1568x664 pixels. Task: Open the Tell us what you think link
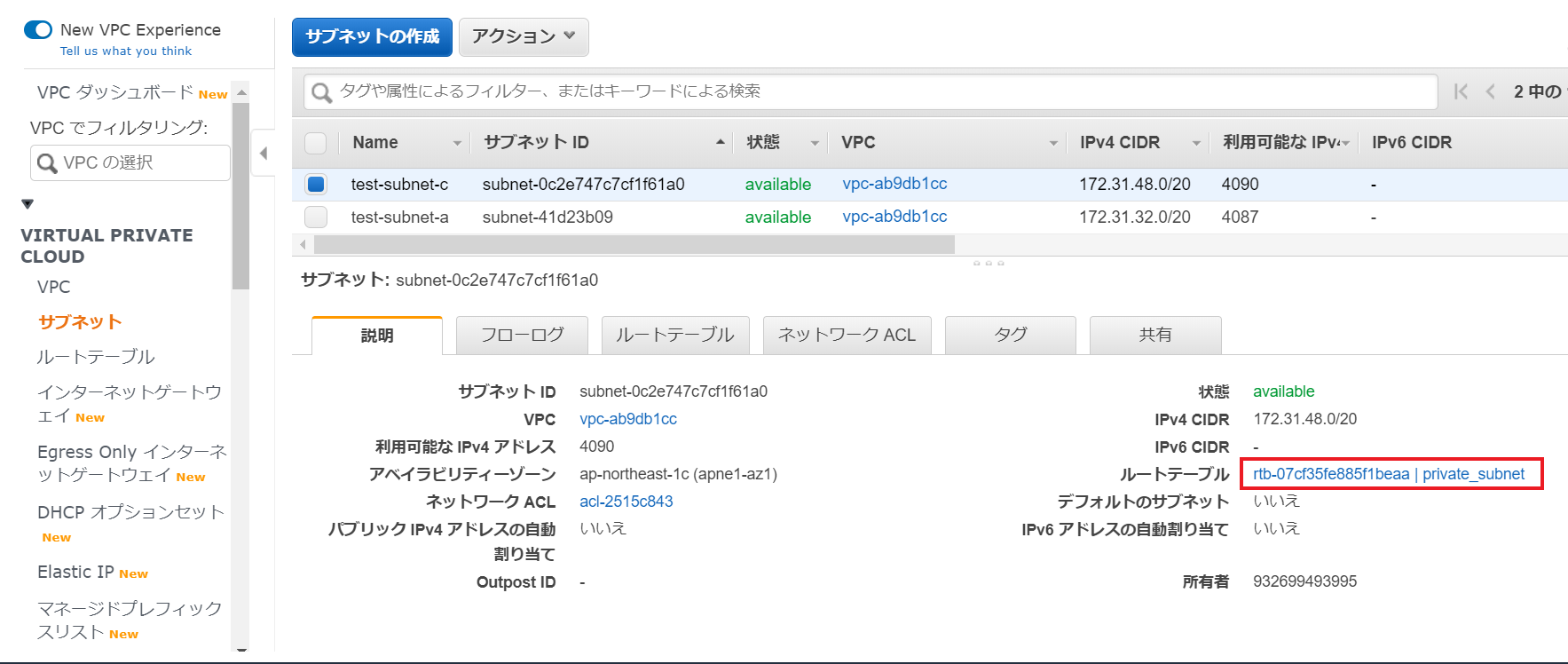coord(126,51)
